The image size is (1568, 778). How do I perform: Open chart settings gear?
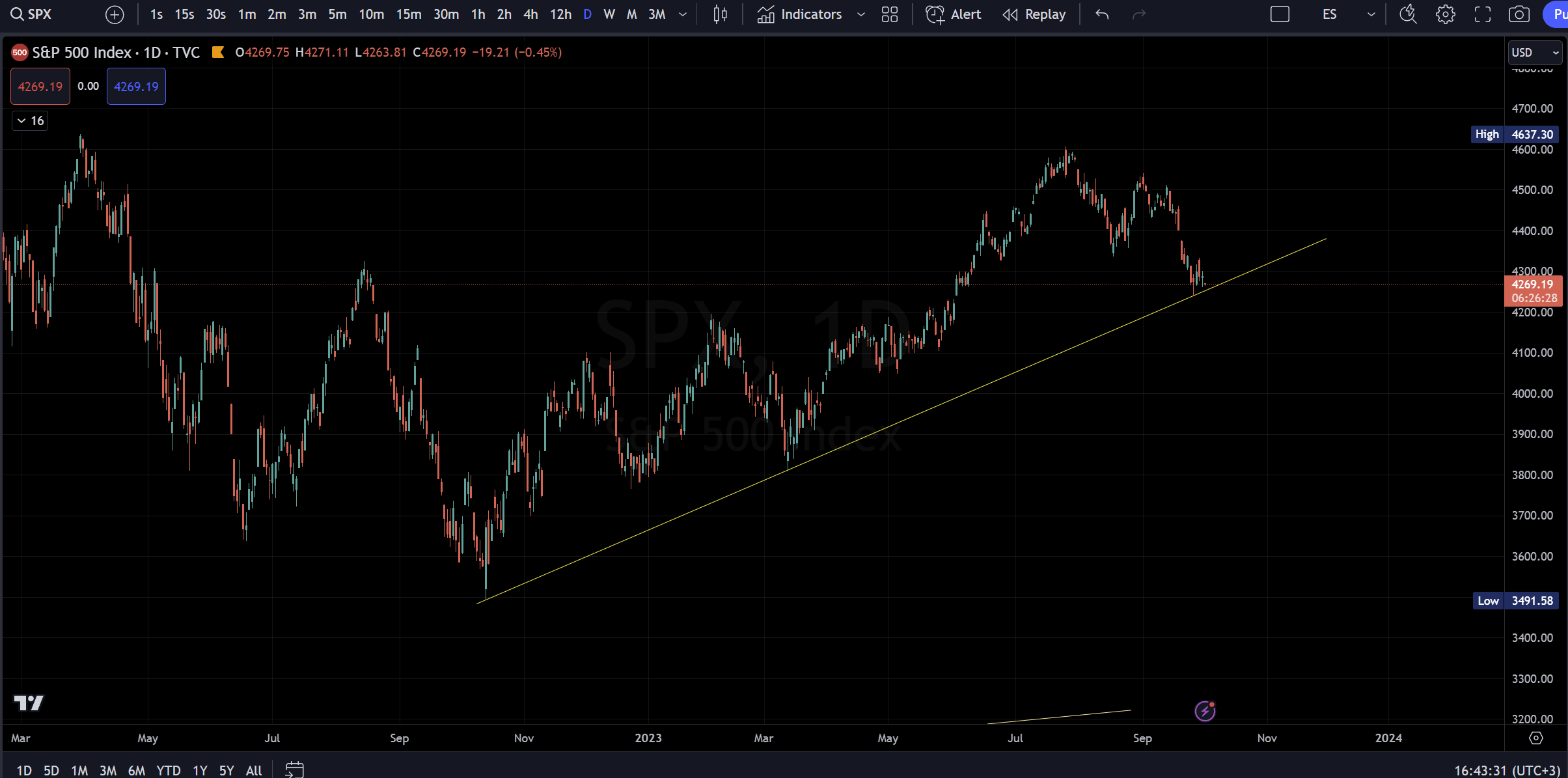tap(1446, 14)
